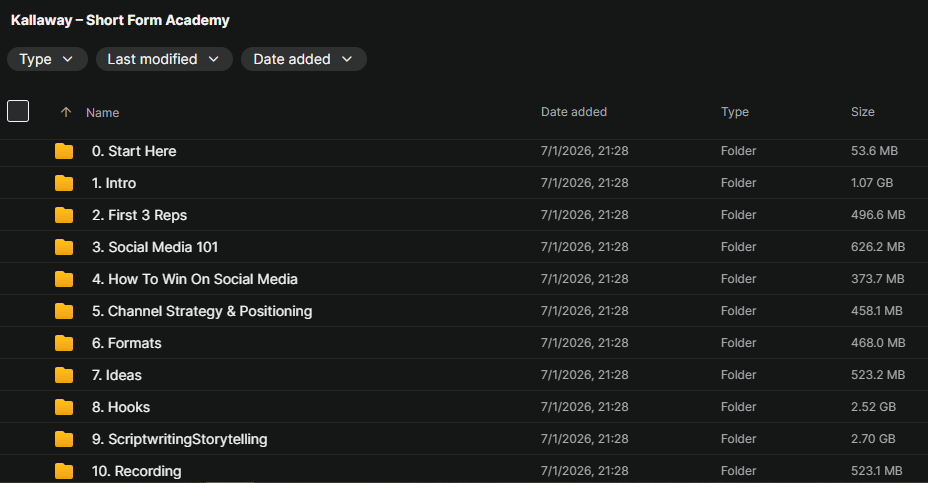Click the Type column header
The height and width of the screenshot is (483, 928).
pos(734,112)
